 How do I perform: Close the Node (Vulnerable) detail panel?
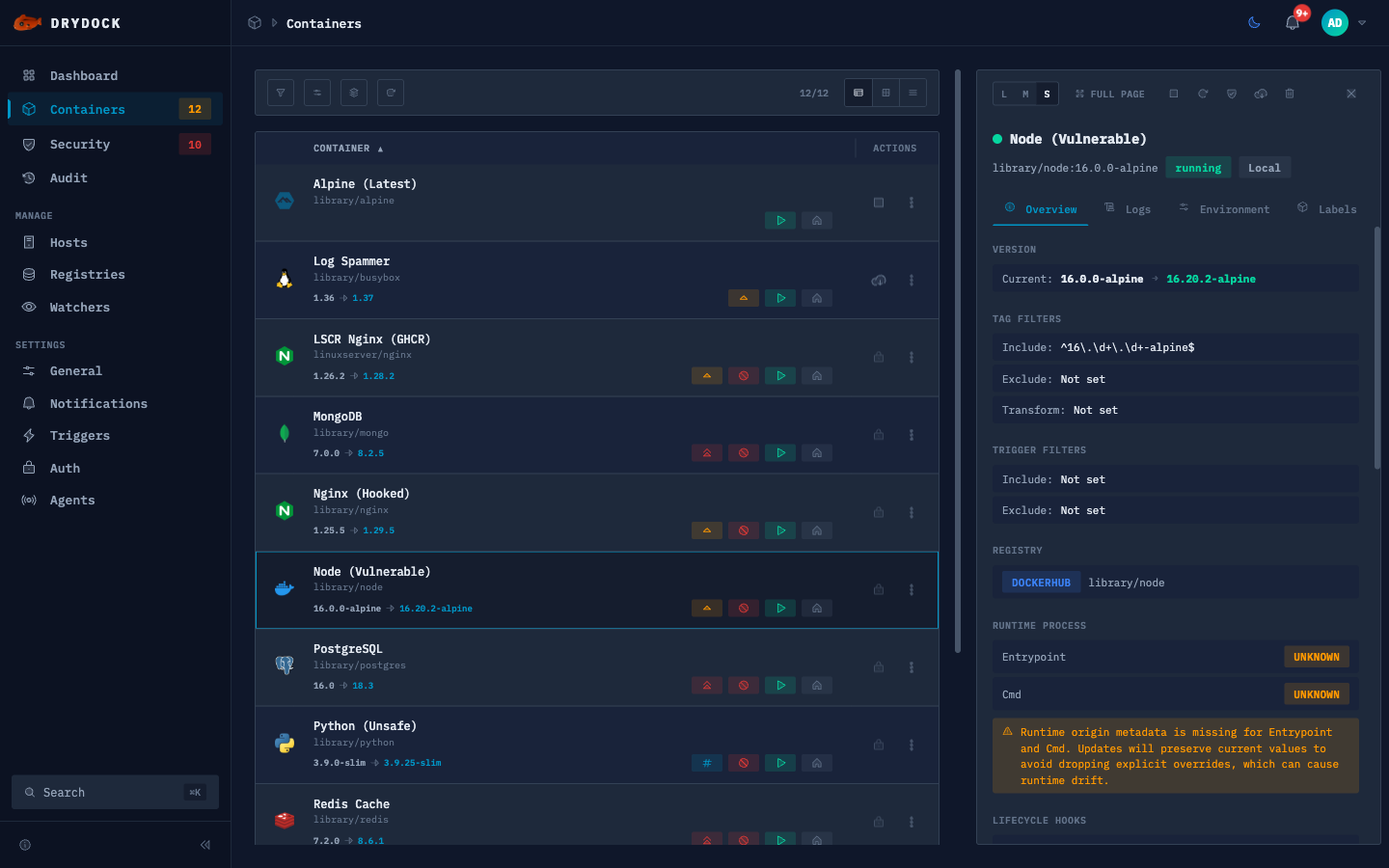[x=1351, y=94]
